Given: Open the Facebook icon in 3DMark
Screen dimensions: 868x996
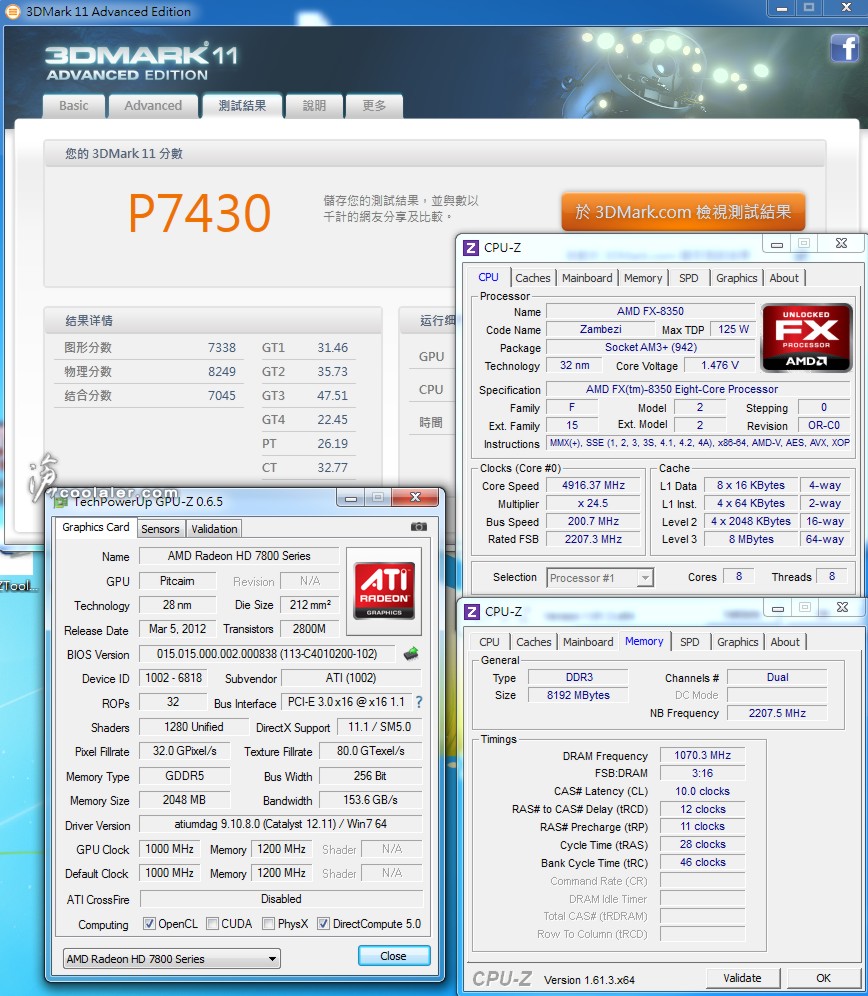Looking at the screenshot, I should coord(843,48).
